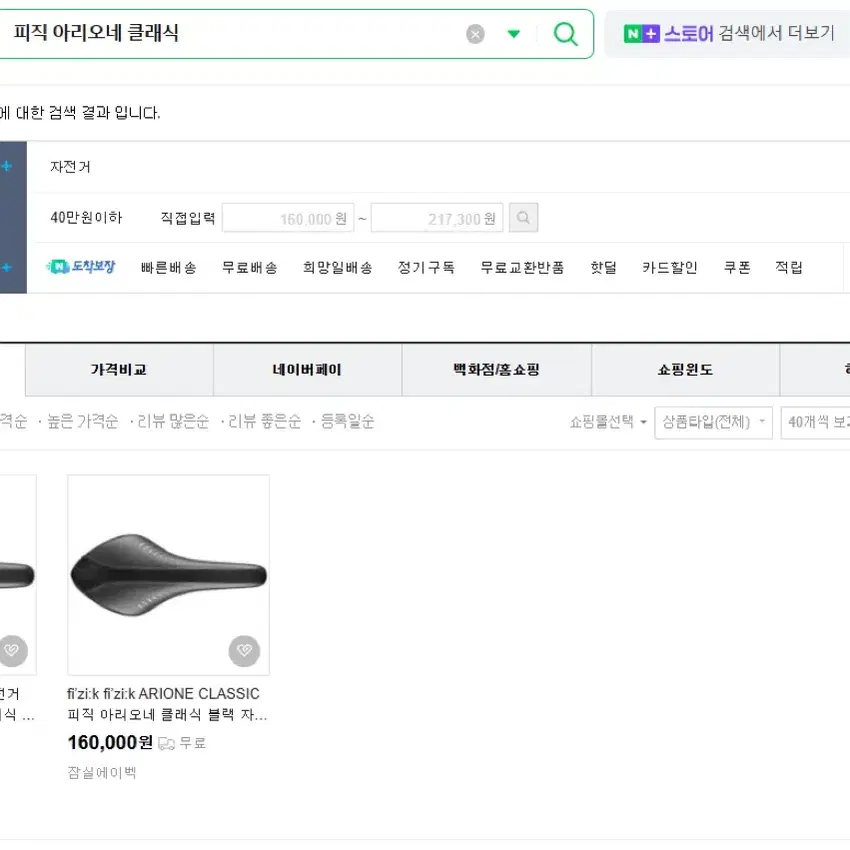The width and height of the screenshot is (850, 850).
Task: Open the 쇼핑몰선택 dropdown
Action: [608, 422]
